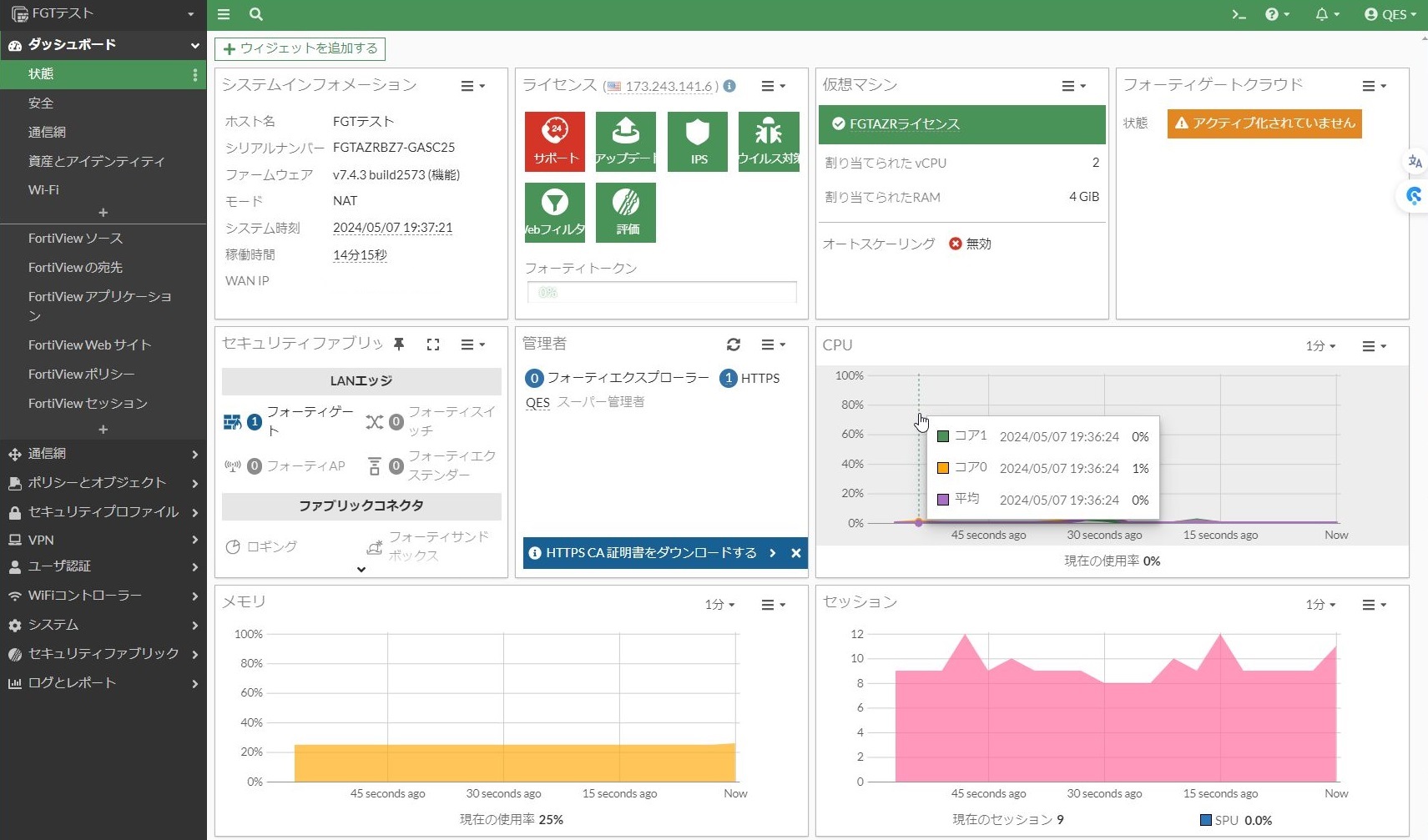Image resolution: width=1428 pixels, height=840 pixels.
Task: Select the 安全 dashboard
Action: tap(41, 103)
